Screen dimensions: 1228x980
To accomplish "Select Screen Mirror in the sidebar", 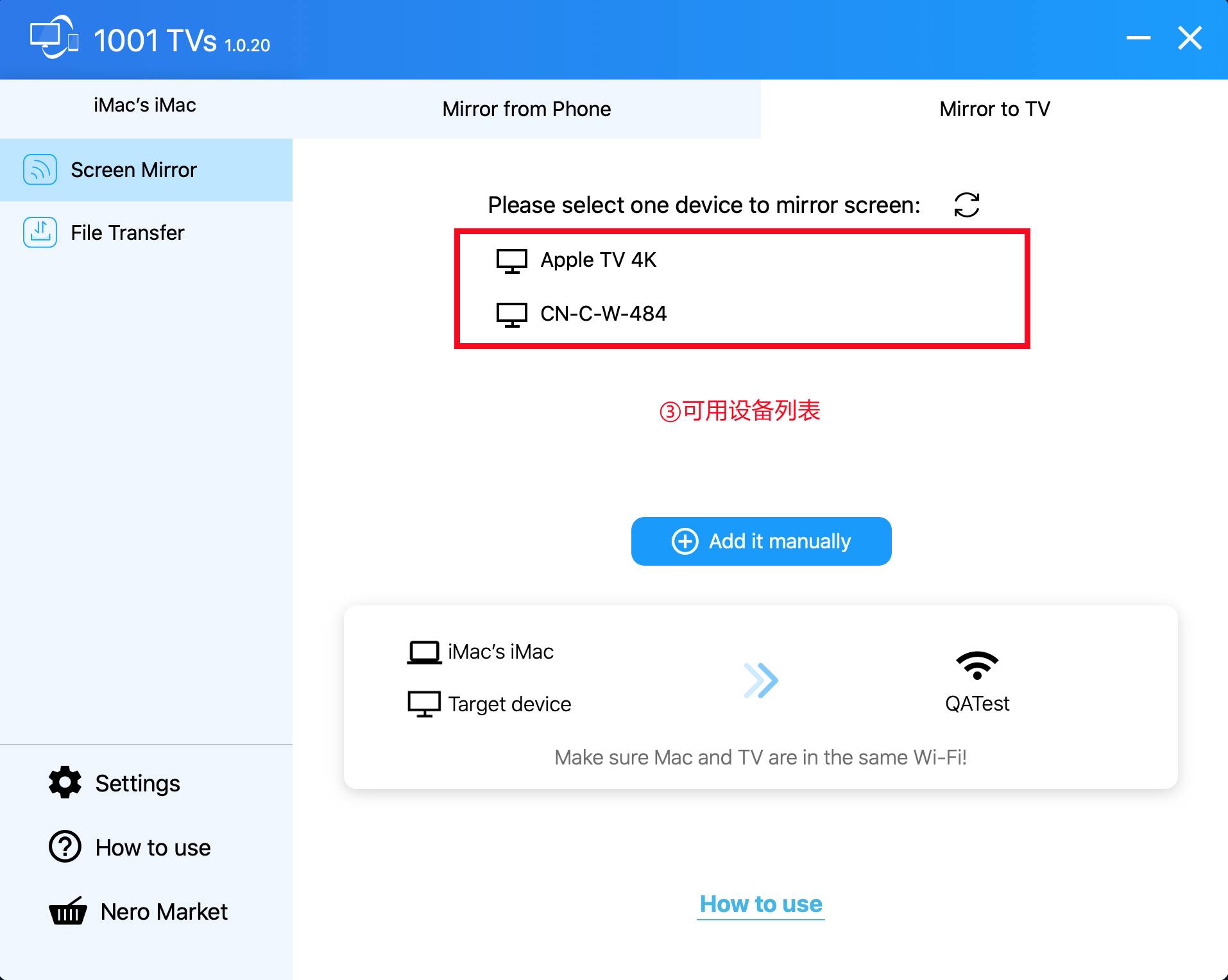I will [146, 170].
